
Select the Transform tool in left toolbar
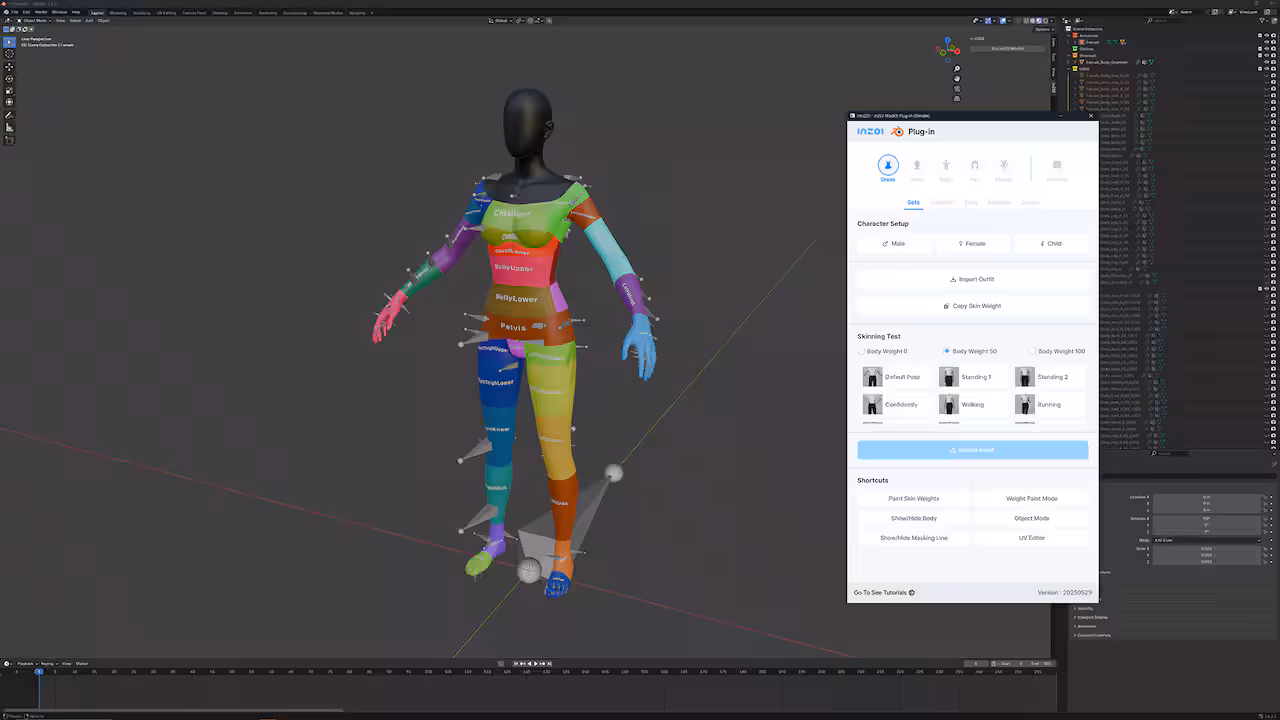point(10,102)
